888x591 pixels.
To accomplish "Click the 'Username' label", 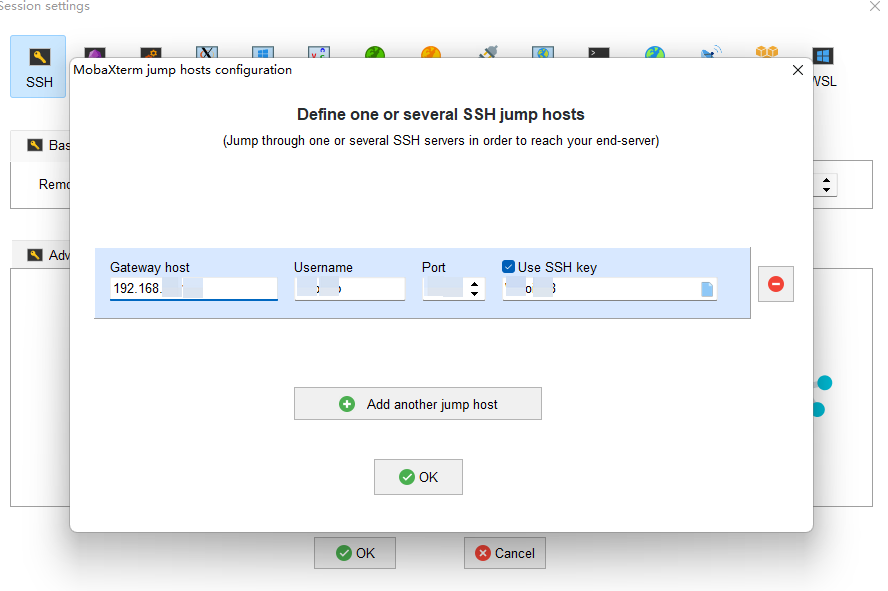I will (323, 267).
